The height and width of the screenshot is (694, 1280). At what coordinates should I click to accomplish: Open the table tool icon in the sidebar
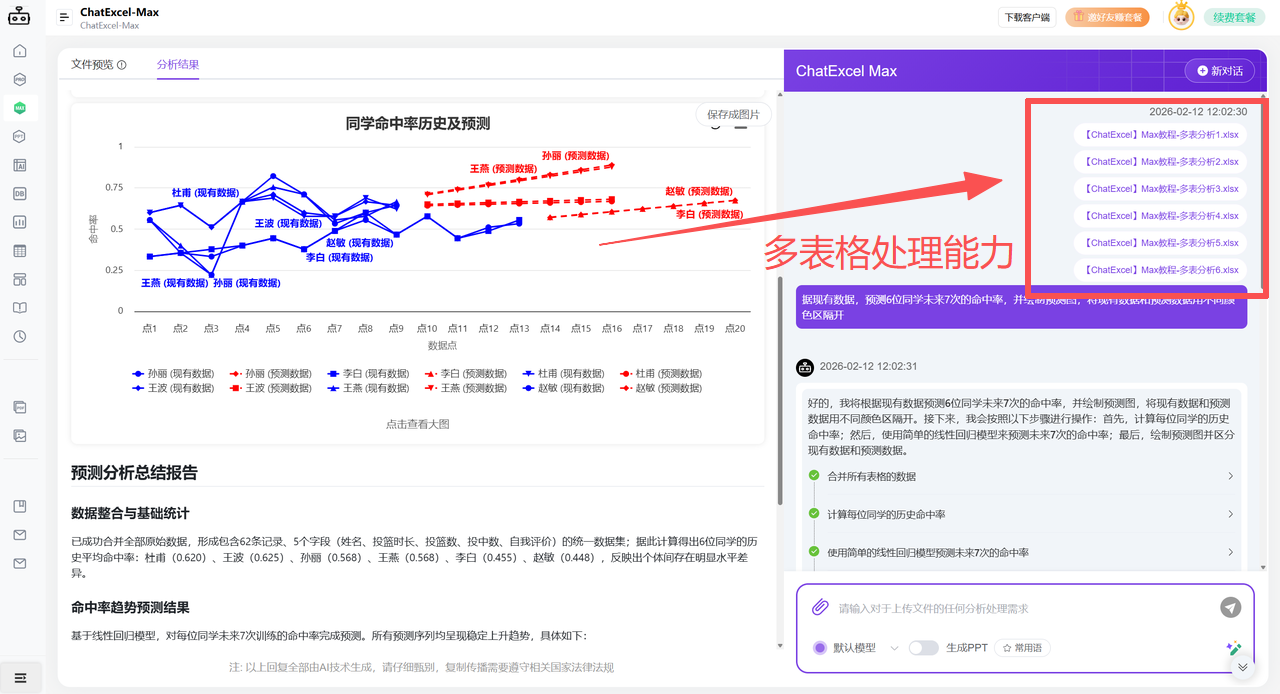coord(20,251)
